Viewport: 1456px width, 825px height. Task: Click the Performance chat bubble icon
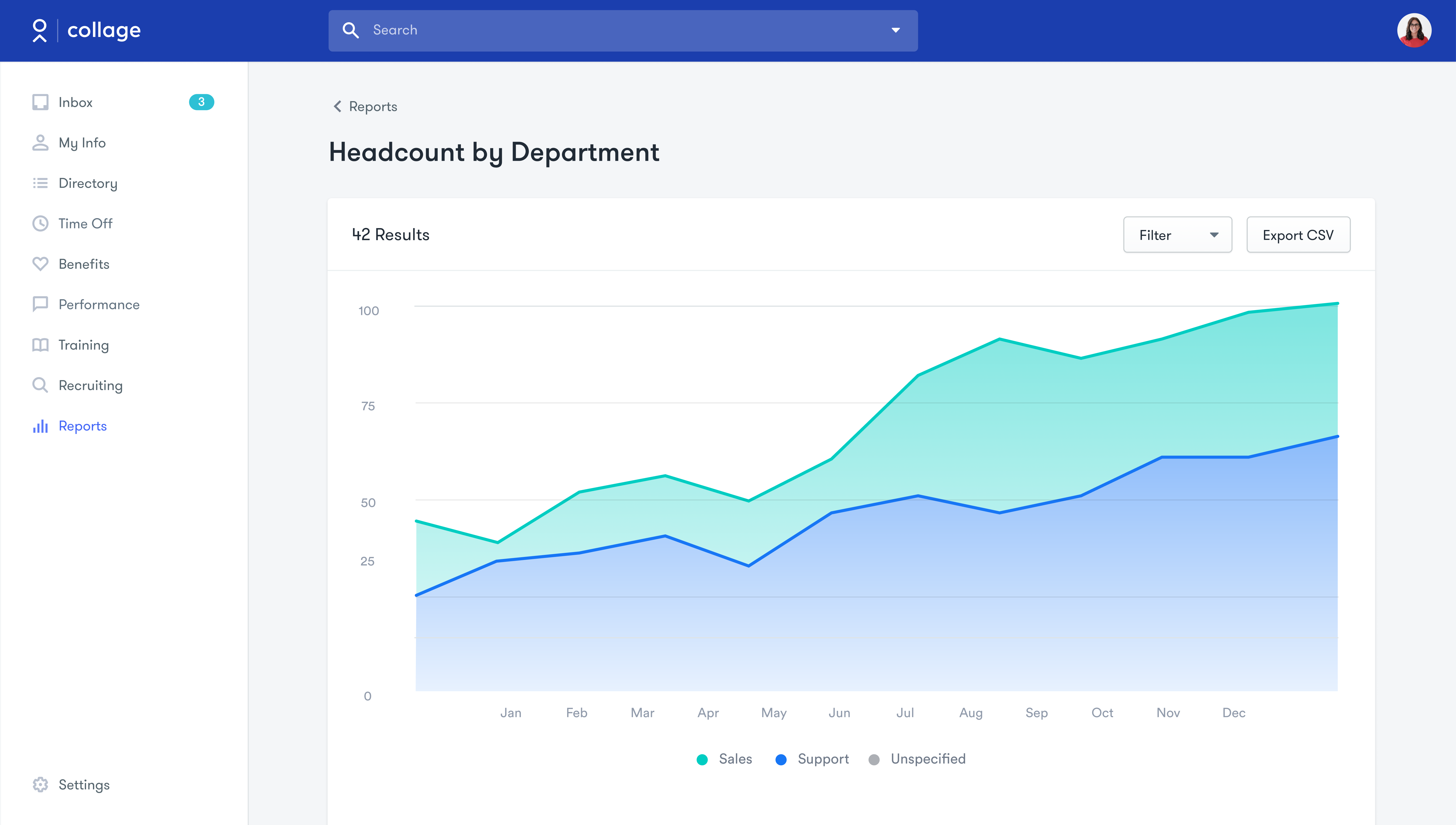40,304
